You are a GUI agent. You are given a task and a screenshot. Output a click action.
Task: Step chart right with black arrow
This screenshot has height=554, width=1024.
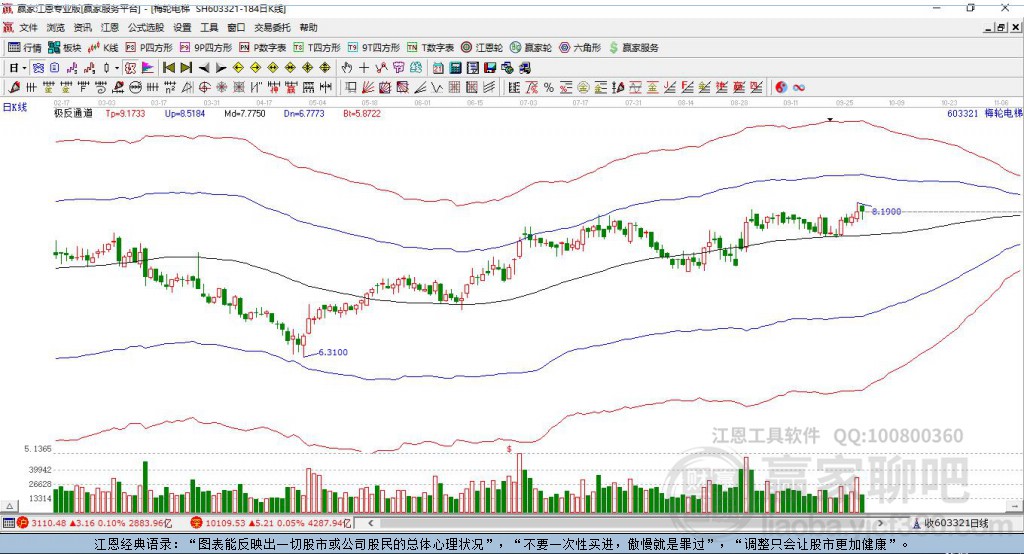point(221,68)
